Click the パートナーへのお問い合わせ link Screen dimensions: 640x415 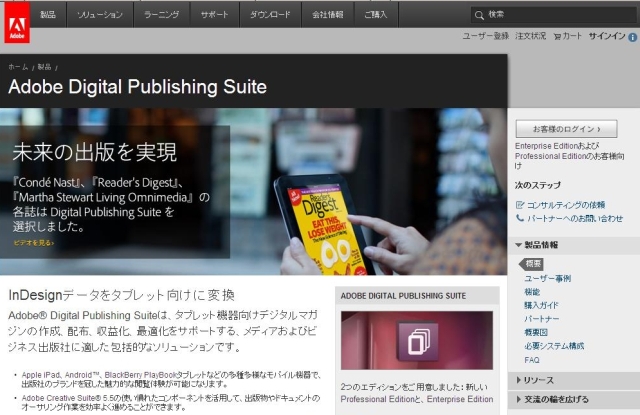575,218
